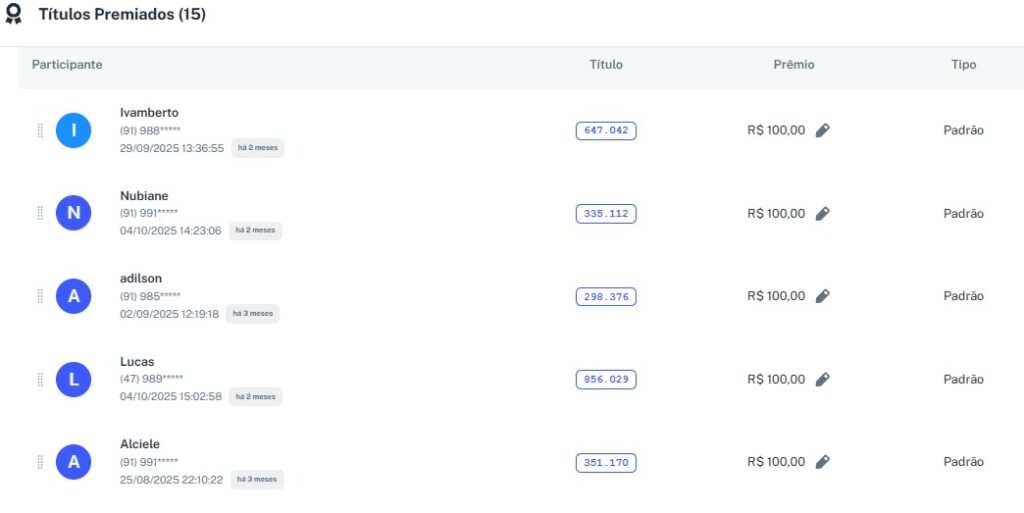Grab drag handle beside Ivamberto
Image resolution: width=1024 pixels, height=513 pixels.
tap(40, 130)
